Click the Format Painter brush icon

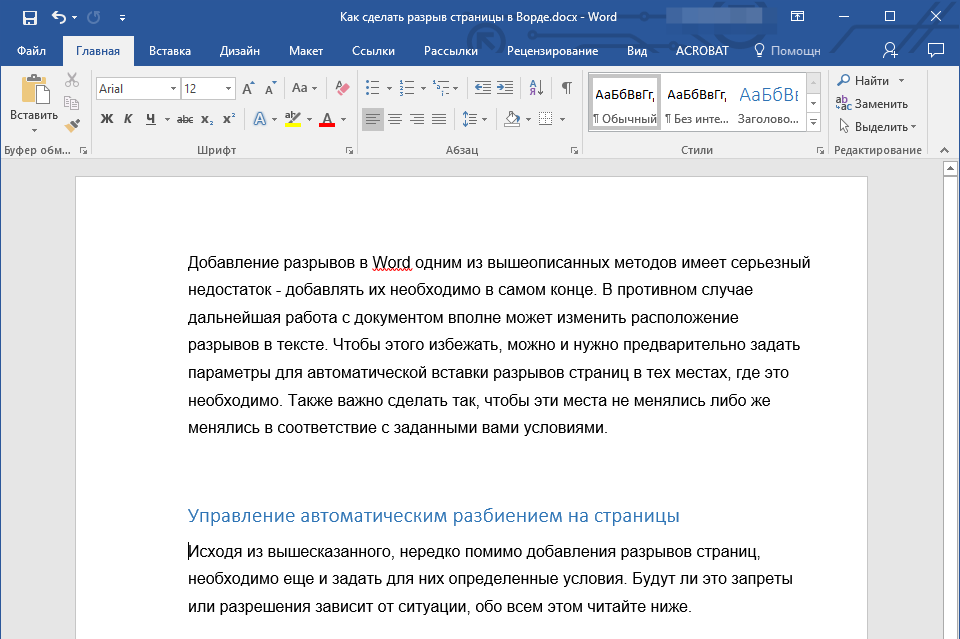72,125
